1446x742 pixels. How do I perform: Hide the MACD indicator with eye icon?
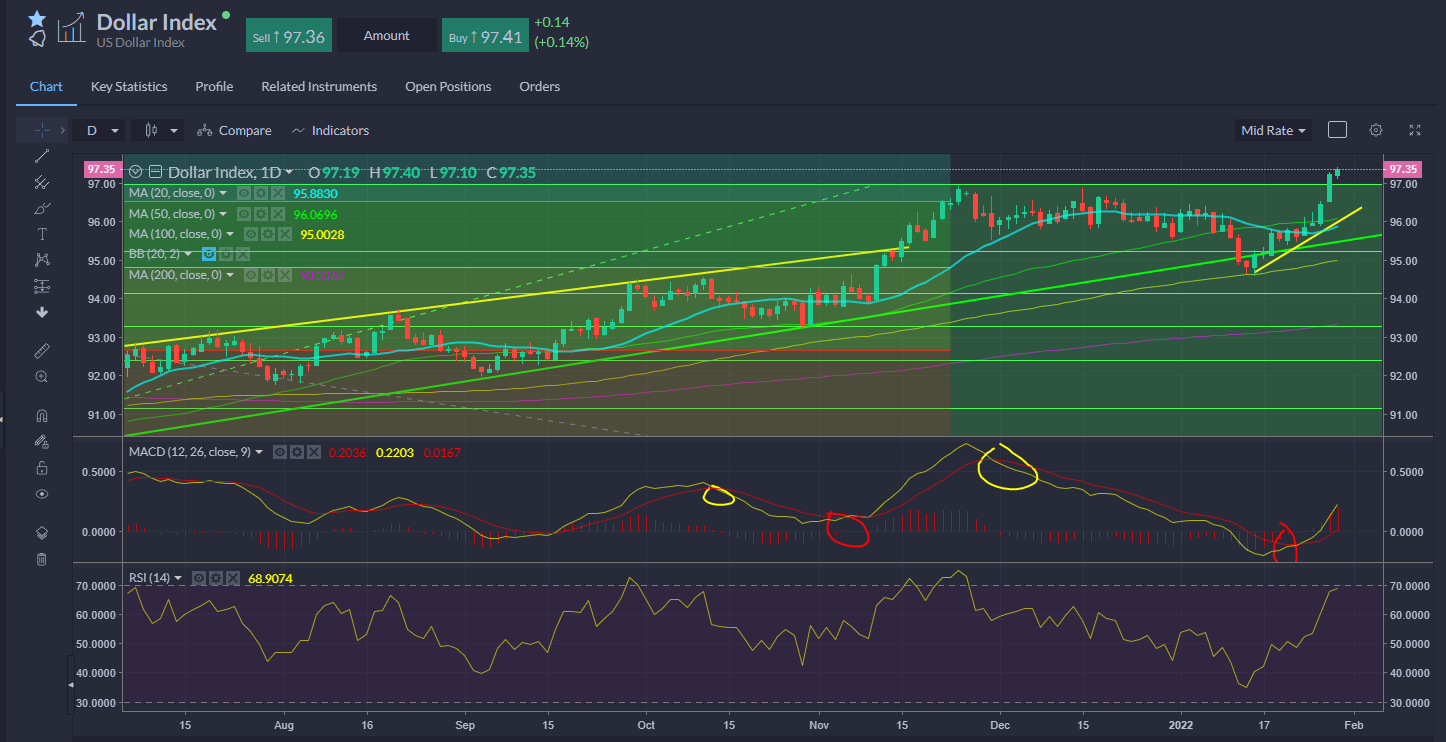coord(281,452)
